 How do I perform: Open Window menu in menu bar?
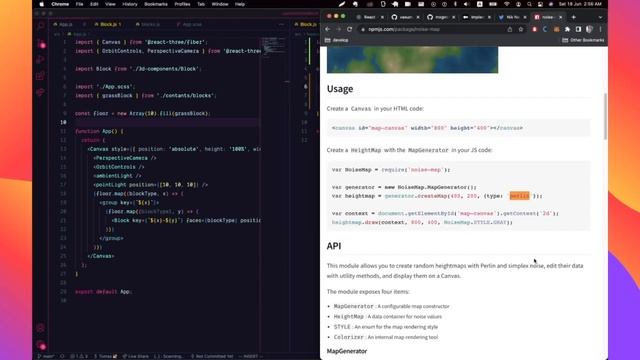click(220, 4)
